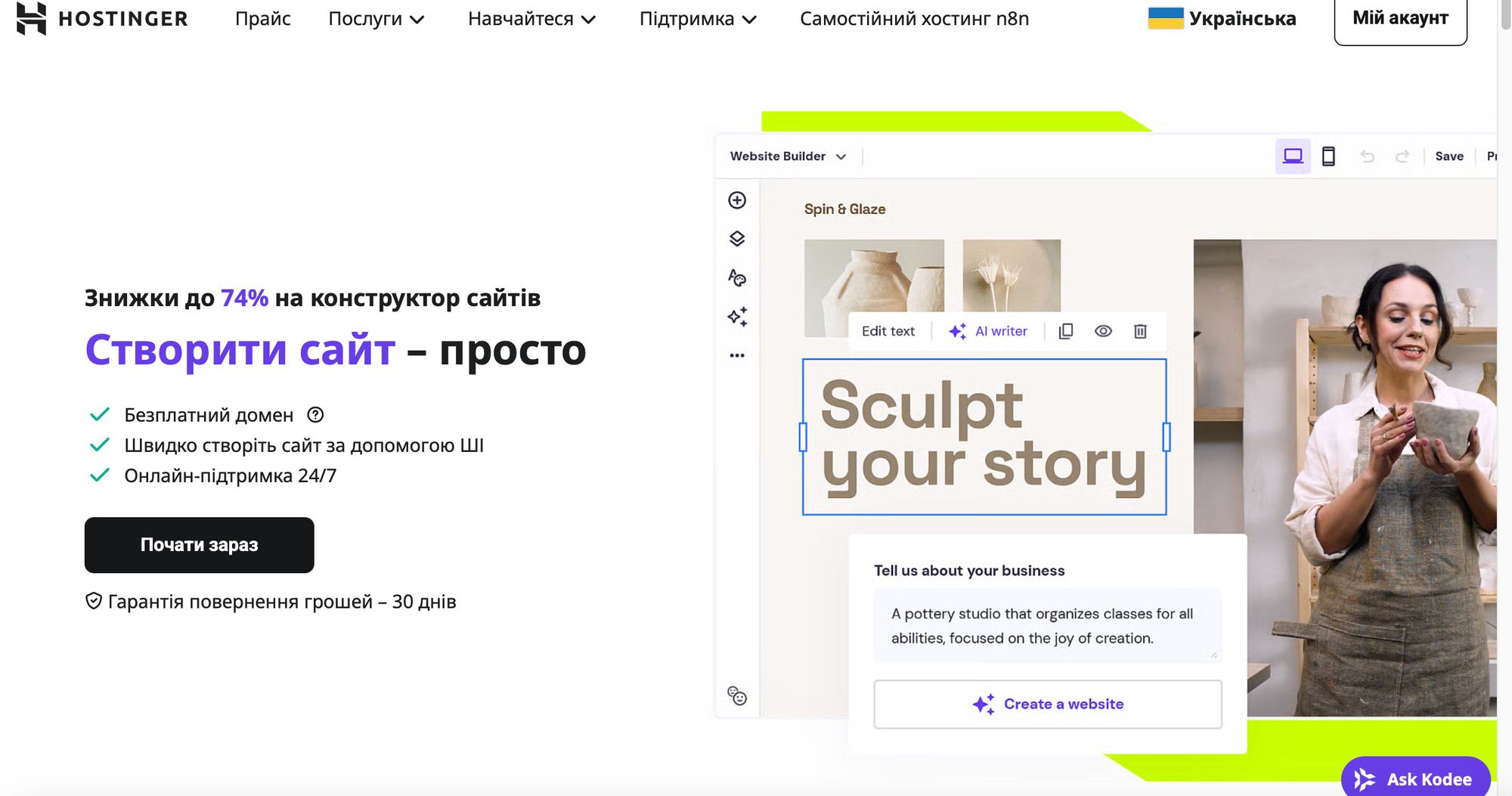
Task: Click the Undo arrow in the builder toolbar
Action: pyautogui.click(x=1368, y=156)
